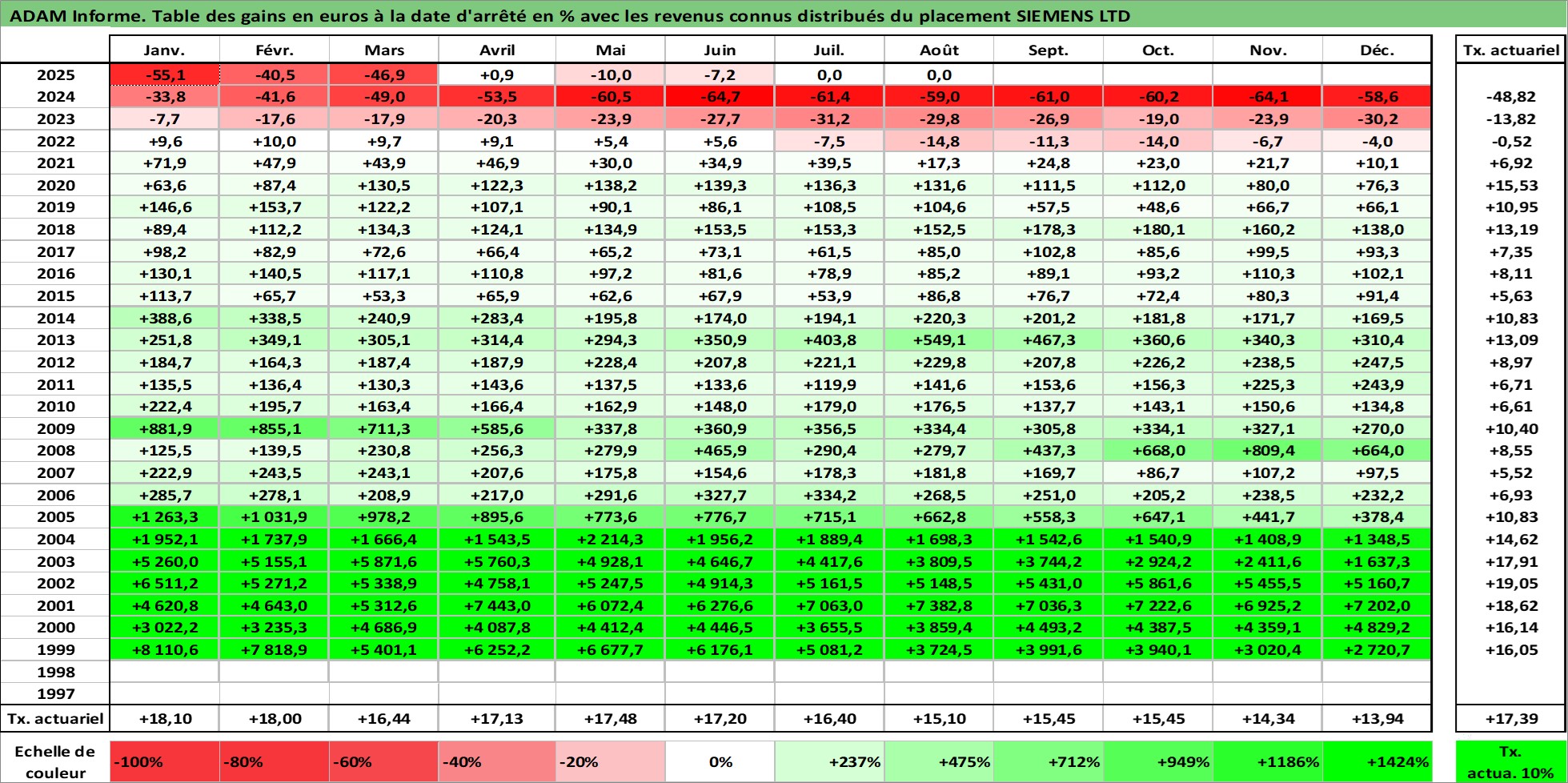Screen dimensions: 1568x783
Task: Click the Tx. actuariel bottom row label
Action: 55,719
